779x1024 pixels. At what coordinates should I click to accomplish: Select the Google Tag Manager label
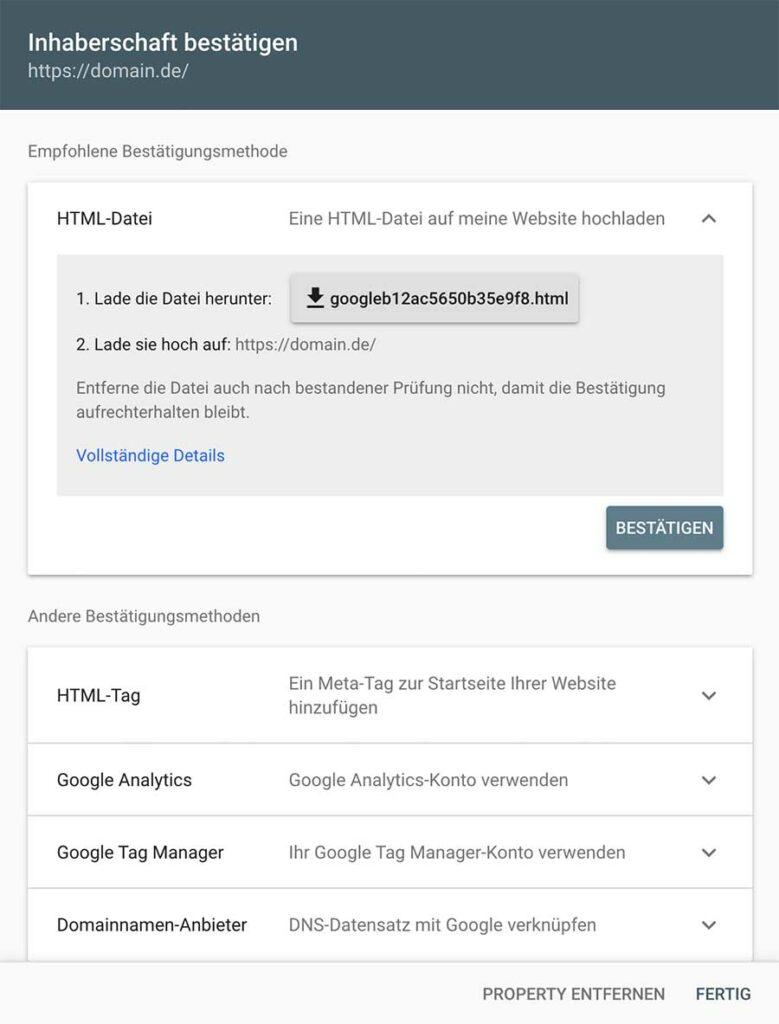[x=140, y=853]
